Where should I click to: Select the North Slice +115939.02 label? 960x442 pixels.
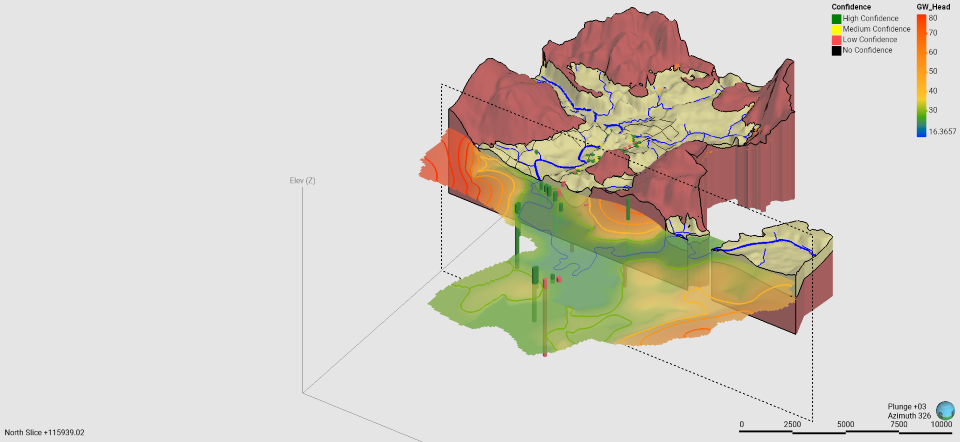click(x=46, y=432)
